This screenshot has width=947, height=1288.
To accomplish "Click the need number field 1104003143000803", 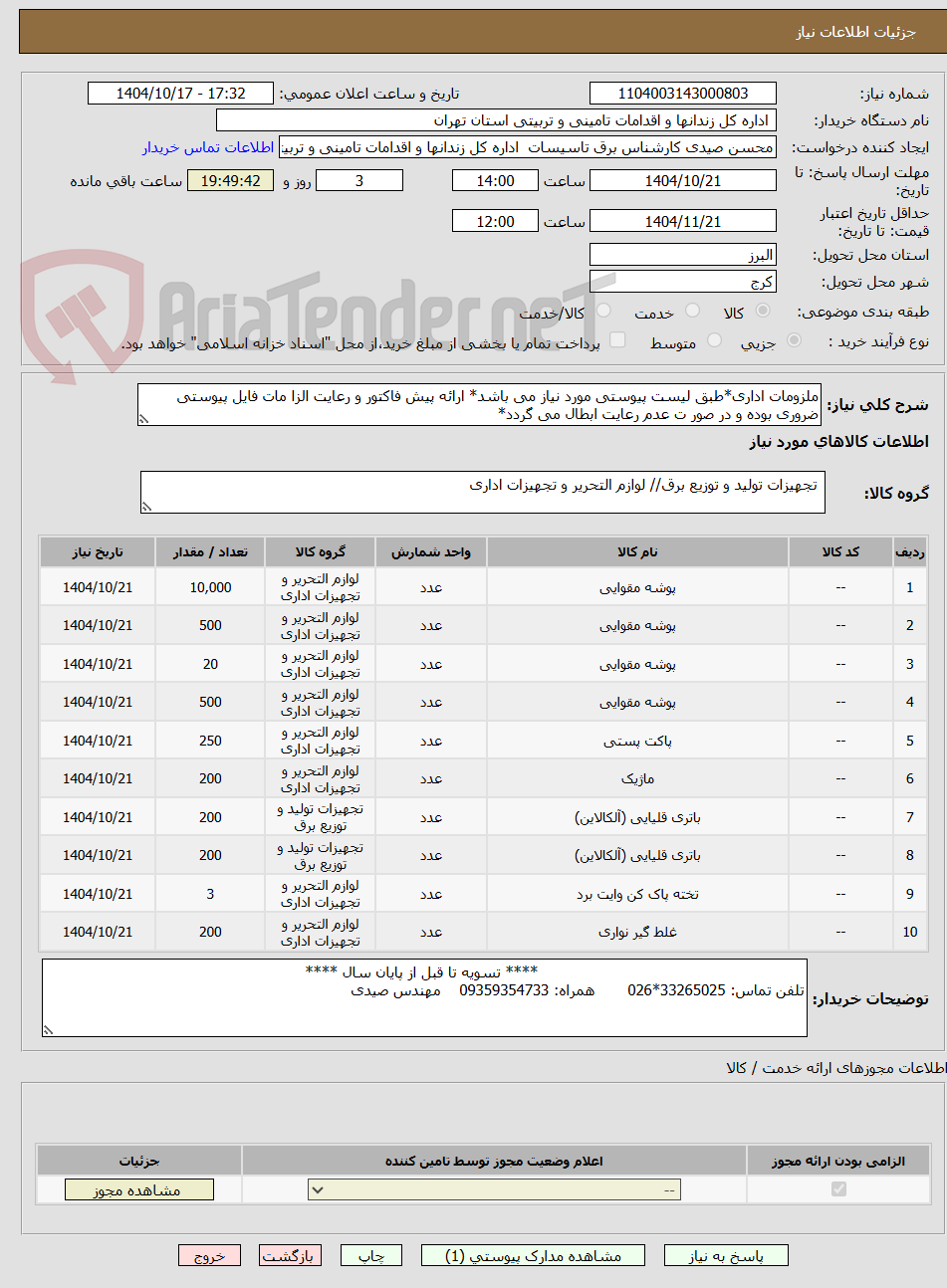I will [683, 94].
